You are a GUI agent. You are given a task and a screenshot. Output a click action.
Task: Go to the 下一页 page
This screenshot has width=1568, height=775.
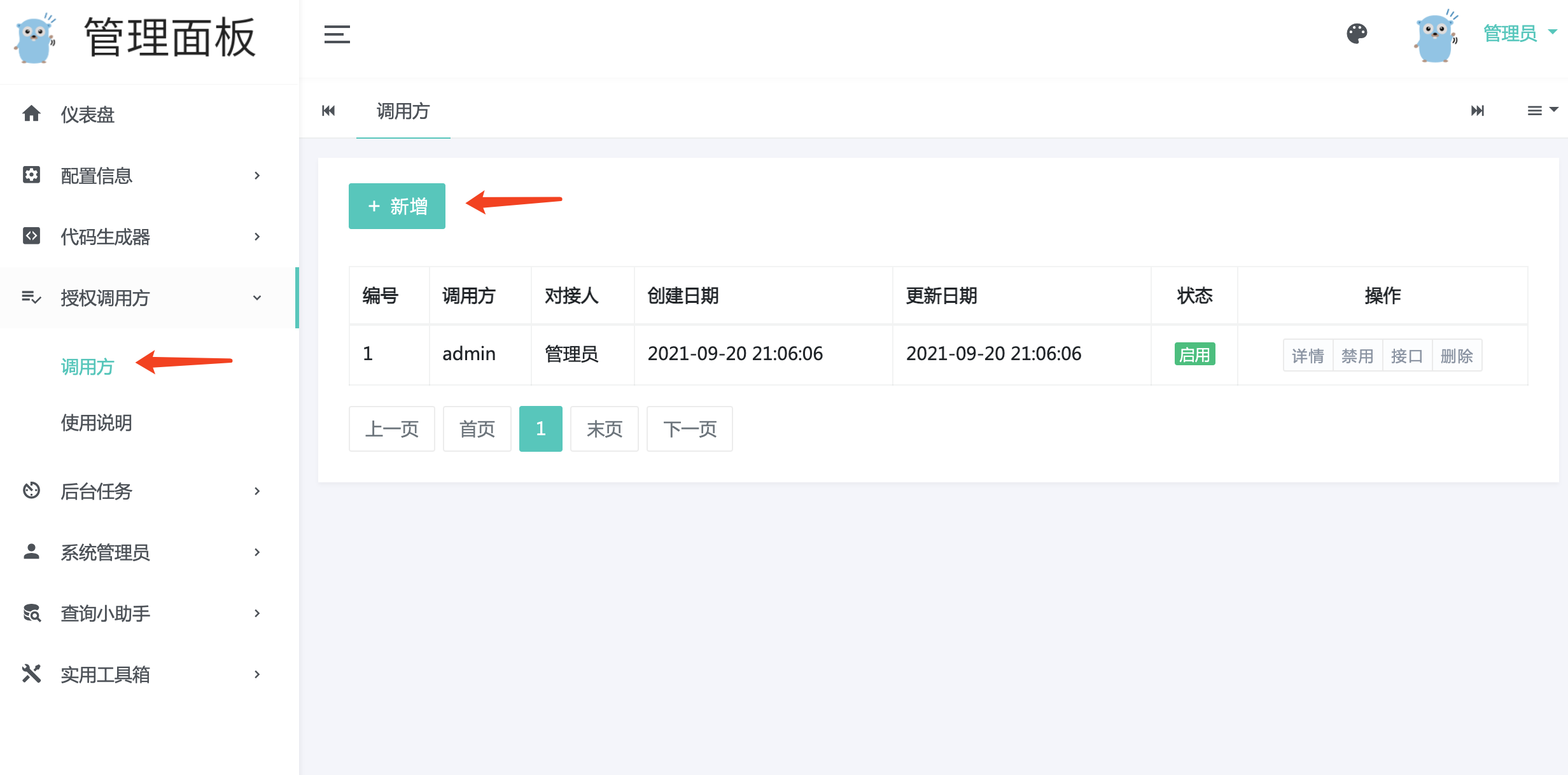[689, 429]
